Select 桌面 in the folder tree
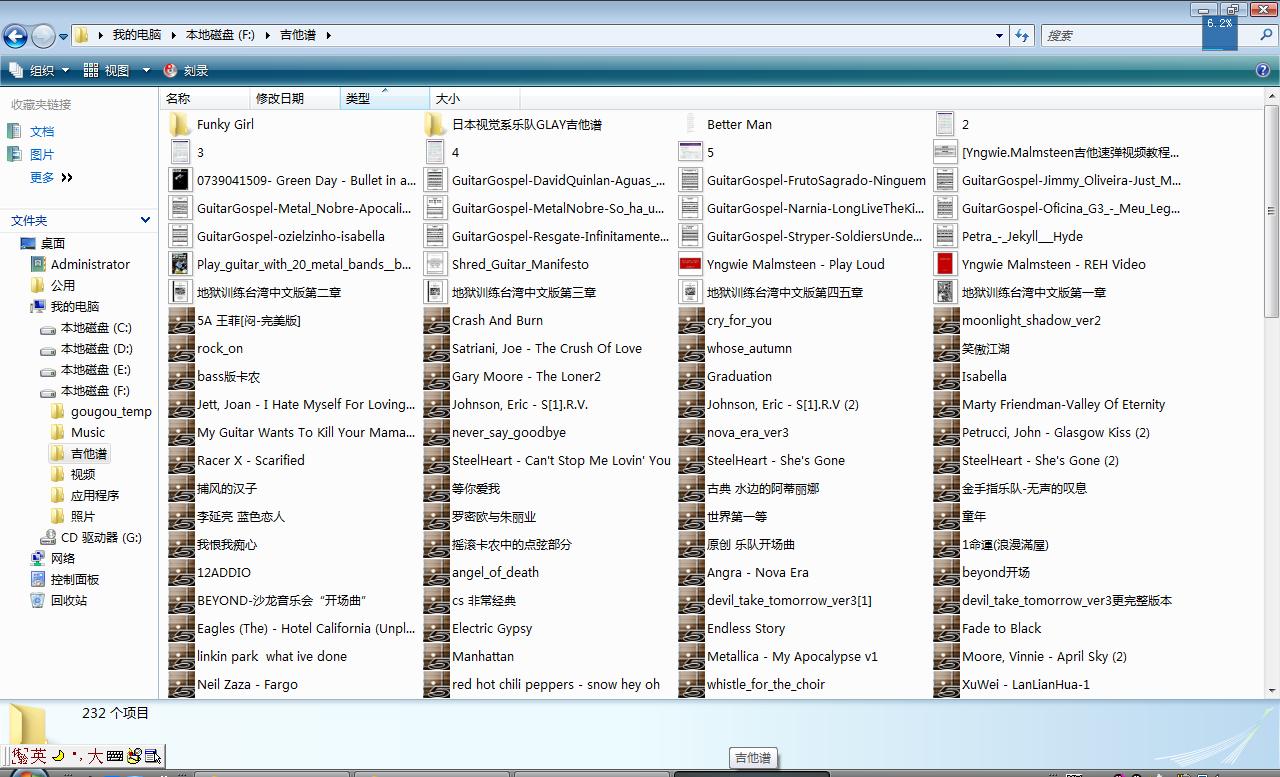The width and height of the screenshot is (1280, 777). (x=43, y=243)
